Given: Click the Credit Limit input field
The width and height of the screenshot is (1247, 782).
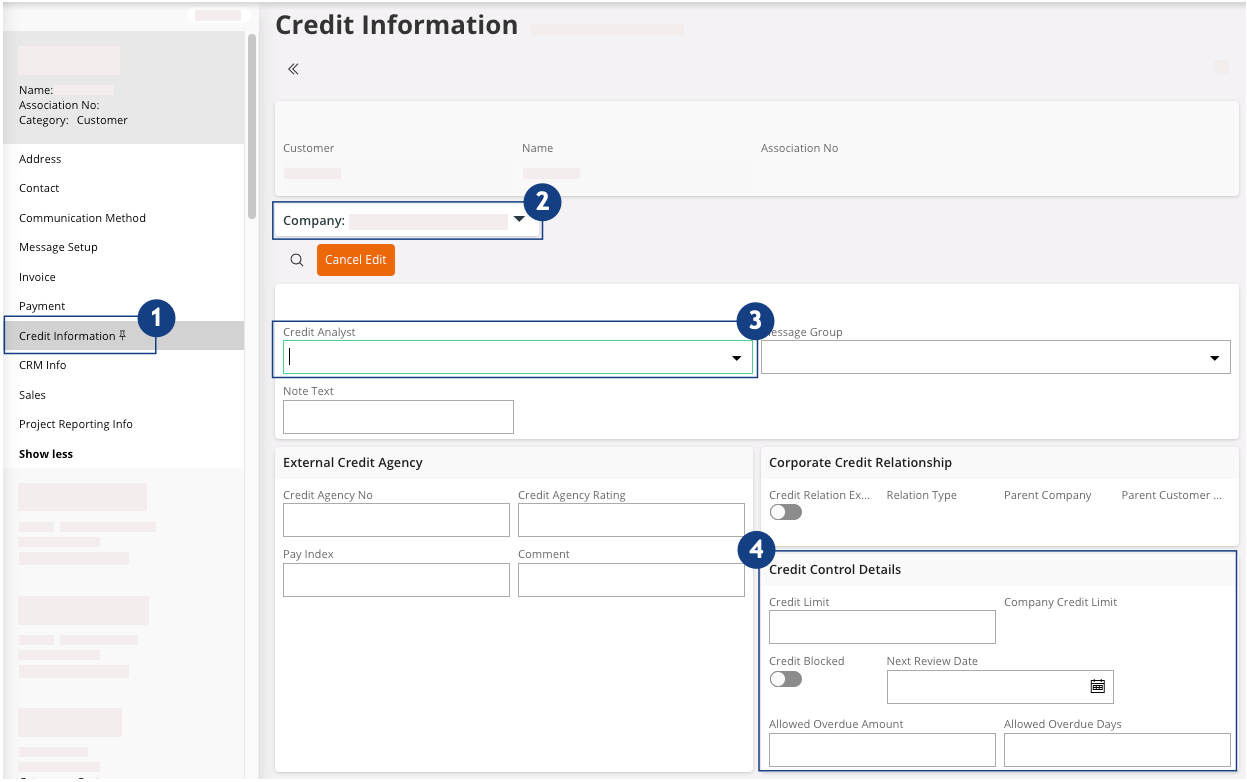Looking at the screenshot, I should click(882, 627).
